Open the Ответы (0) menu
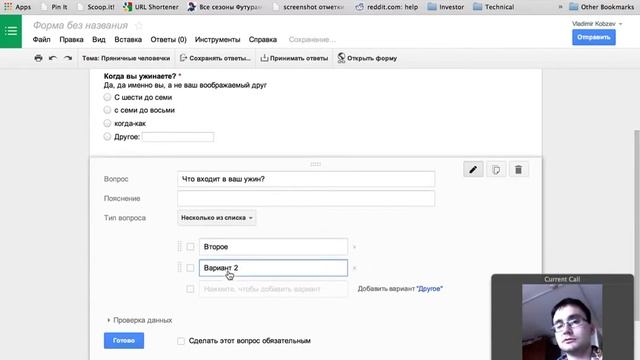 [x=168, y=40]
